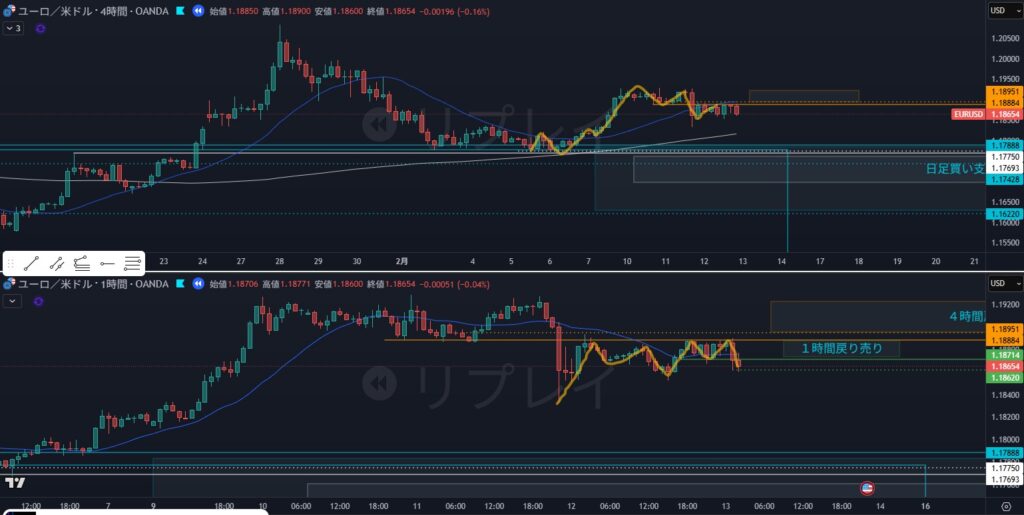Image resolution: width=1024 pixels, height=515 pixels.
Task: Open the USD currency dropdown on lower chart
Action: tap(1001, 285)
